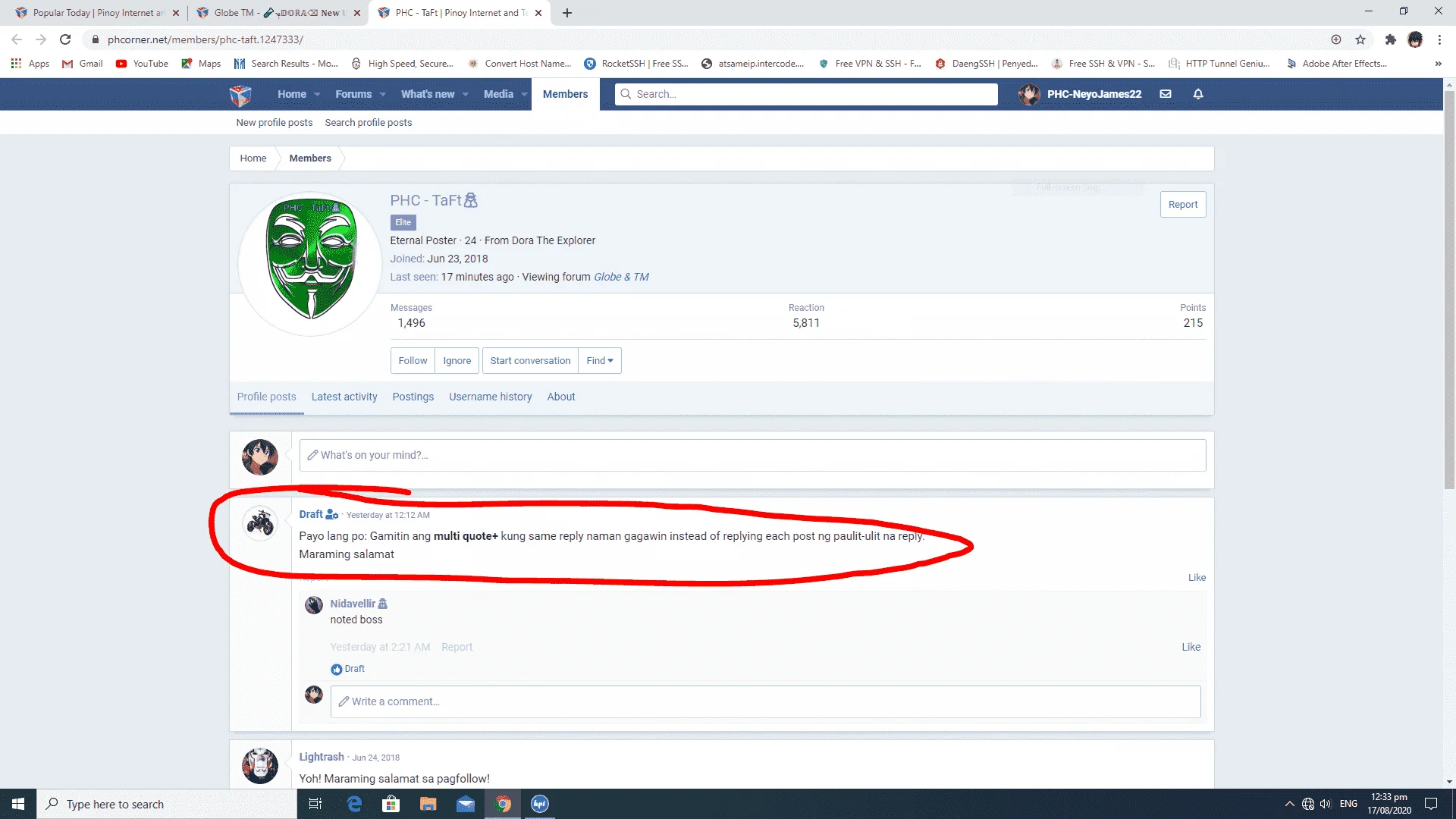This screenshot has width=1456, height=819.
Task: Open Search profile posts link
Action: point(369,123)
